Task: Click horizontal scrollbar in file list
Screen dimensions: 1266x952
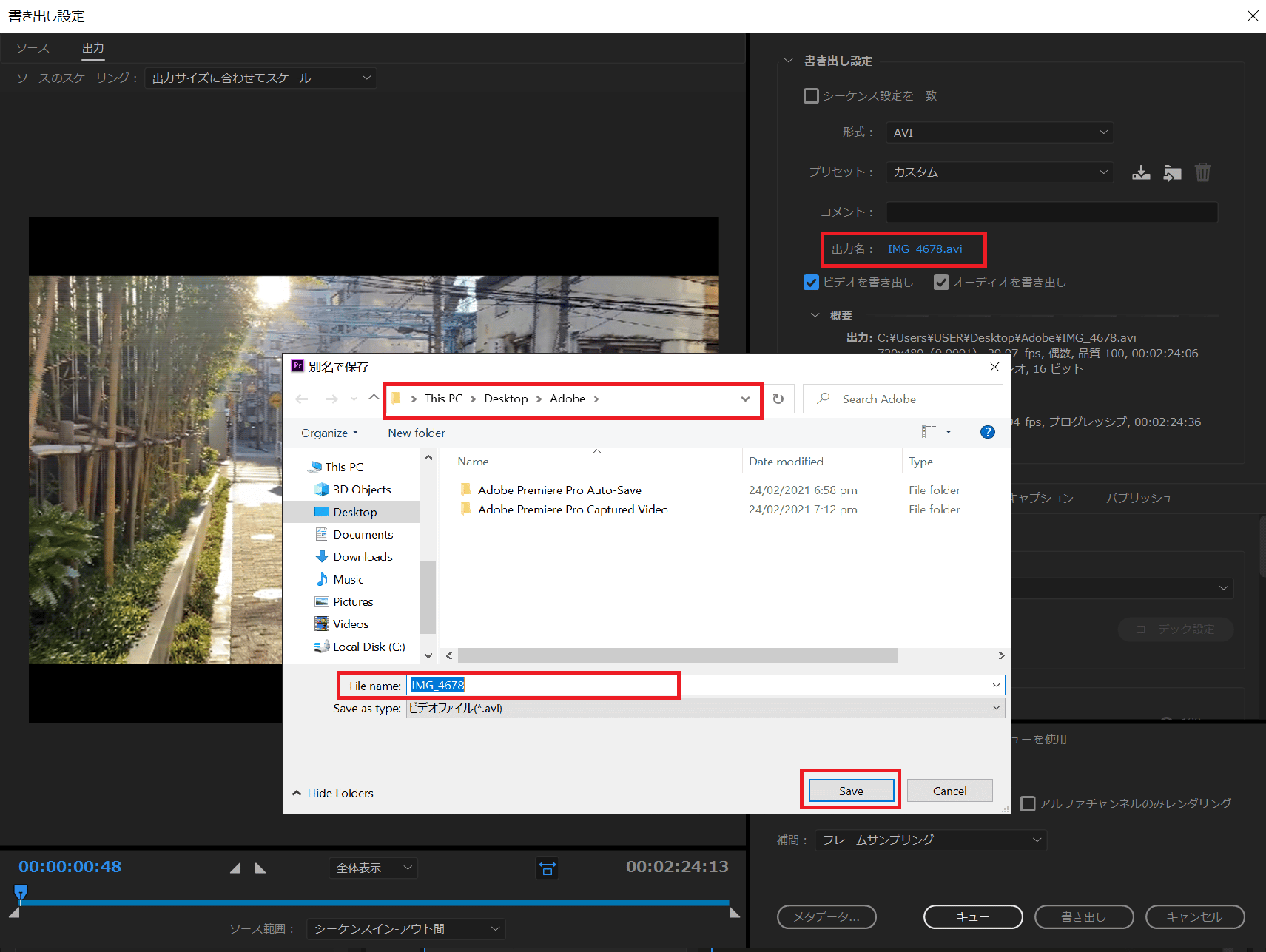Action: click(677, 655)
